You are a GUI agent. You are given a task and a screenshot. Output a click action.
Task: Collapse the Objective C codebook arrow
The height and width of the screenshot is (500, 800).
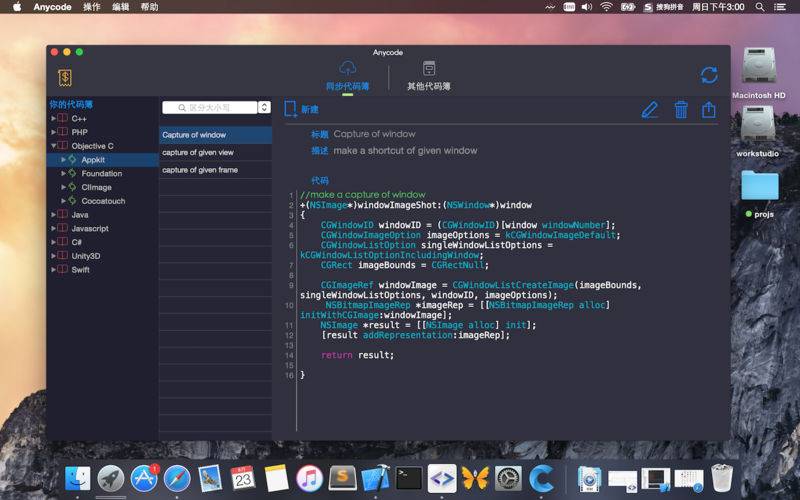click(x=53, y=146)
